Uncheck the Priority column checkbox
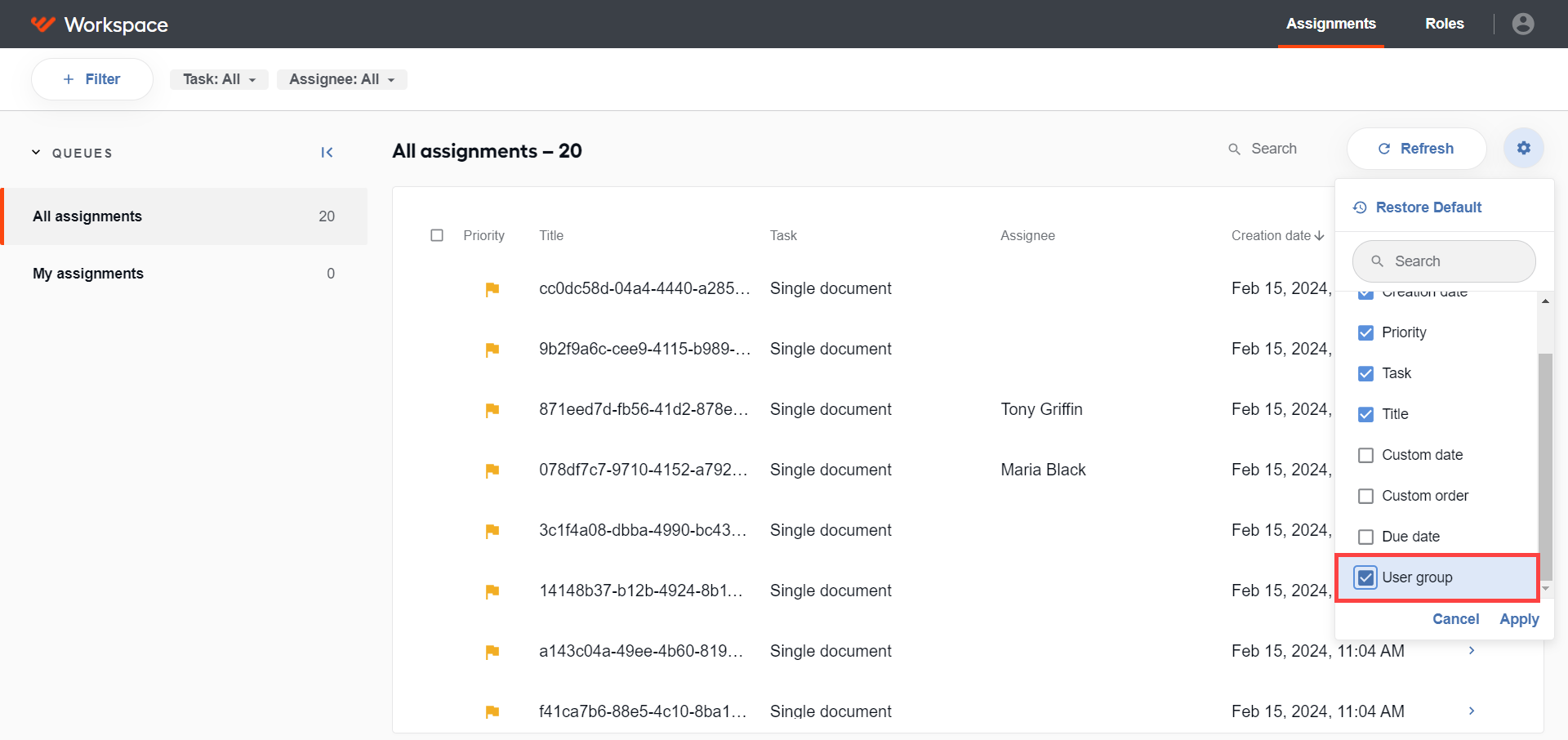 coord(1365,332)
